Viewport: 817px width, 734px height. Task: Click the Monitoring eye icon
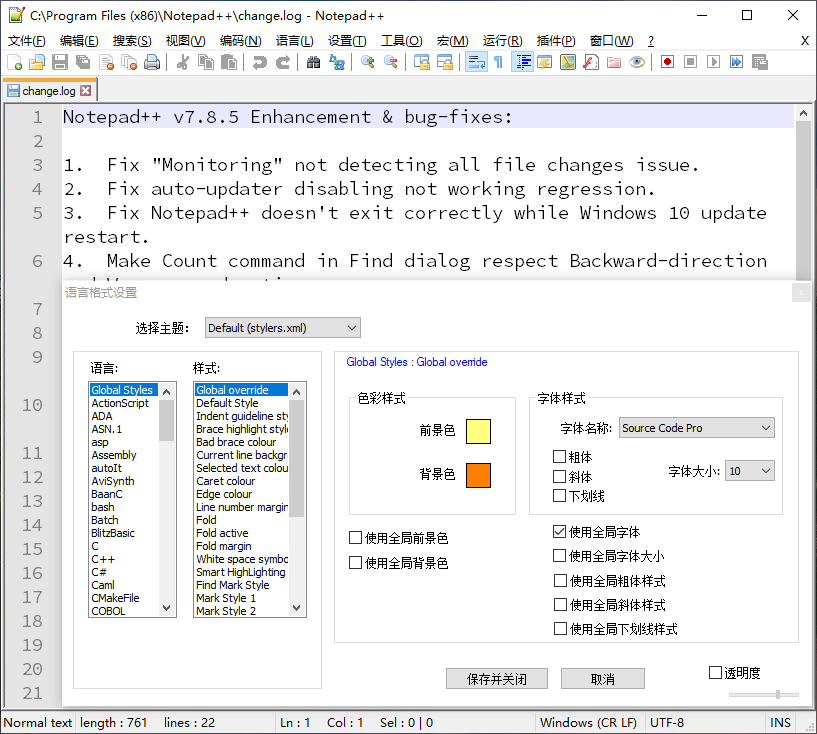[637, 63]
